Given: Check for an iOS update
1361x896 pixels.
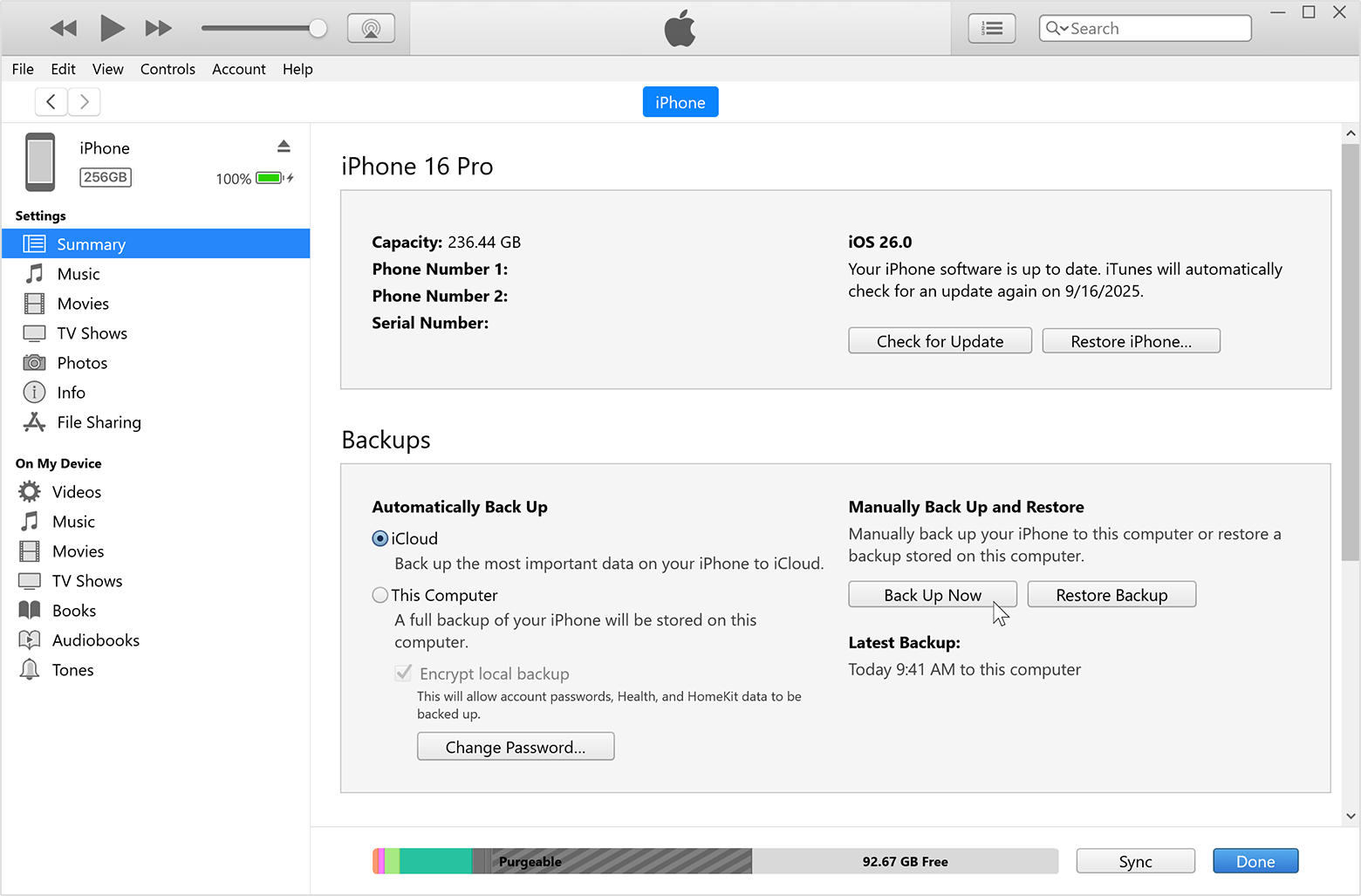Looking at the screenshot, I should [x=940, y=340].
